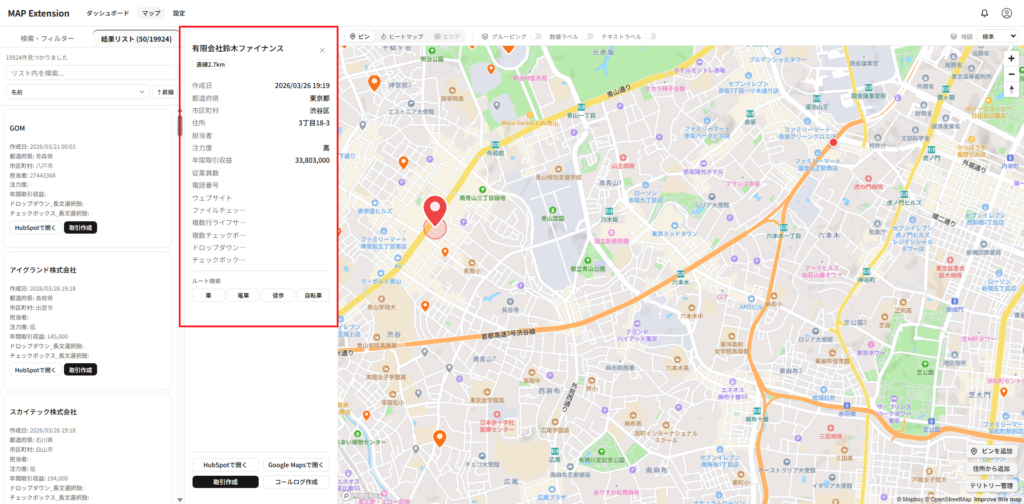Screen dimensions: 1024x504
Task: Select the アイグランド株式会社 card title
Action: click(43, 270)
